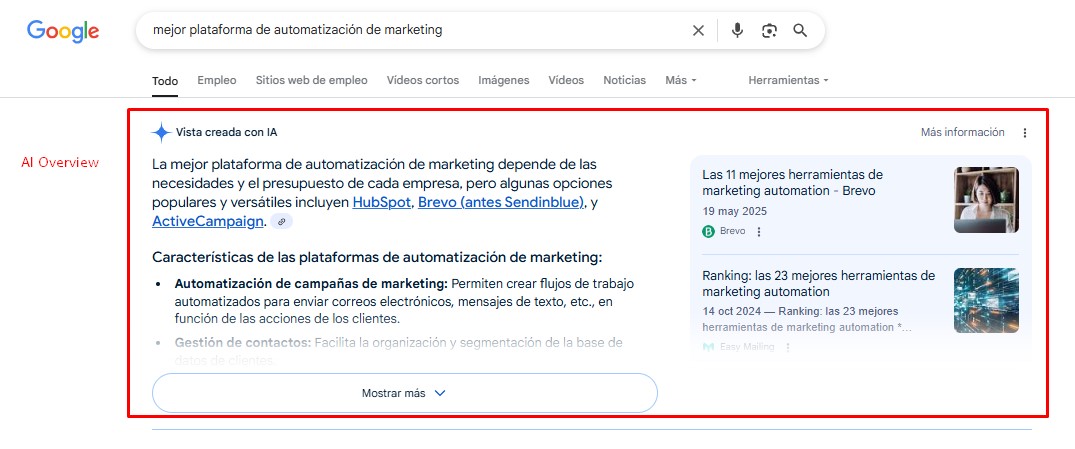1075x449 pixels.
Task: Click the Características de las plataformas heading
Action: click(x=377, y=258)
